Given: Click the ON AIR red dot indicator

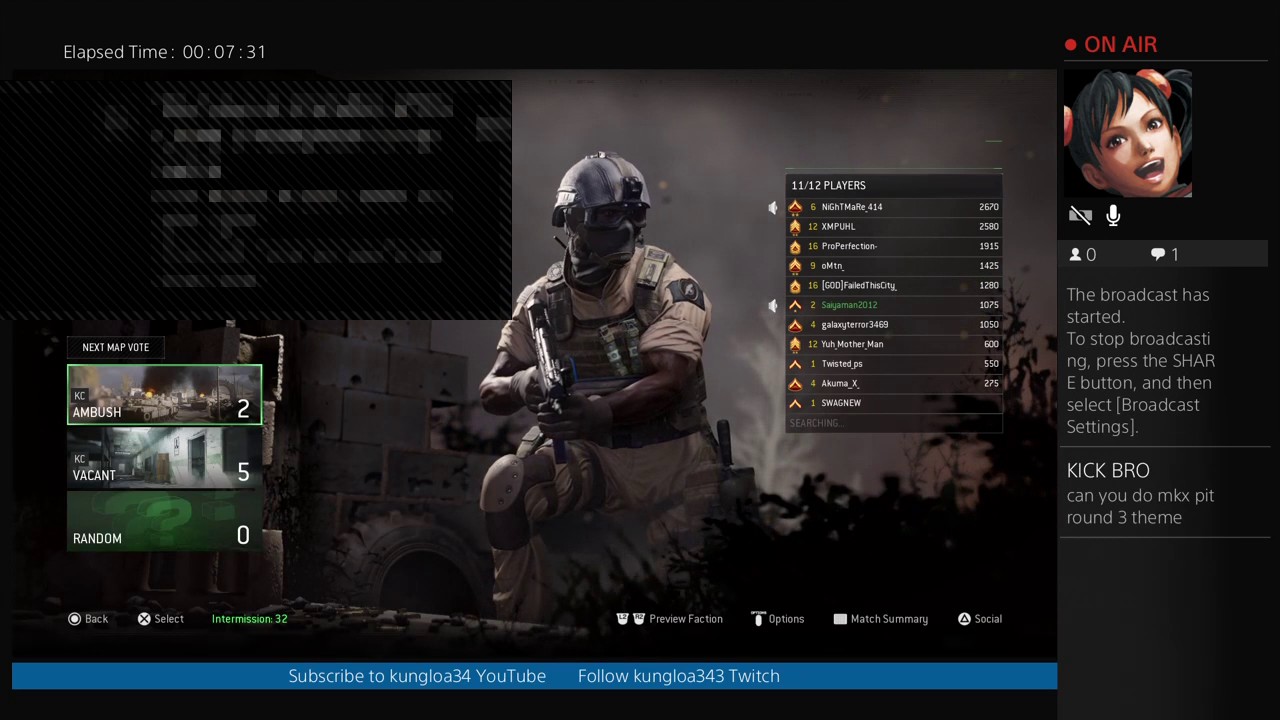Looking at the screenshot, I should click(x=1070, y=44).
